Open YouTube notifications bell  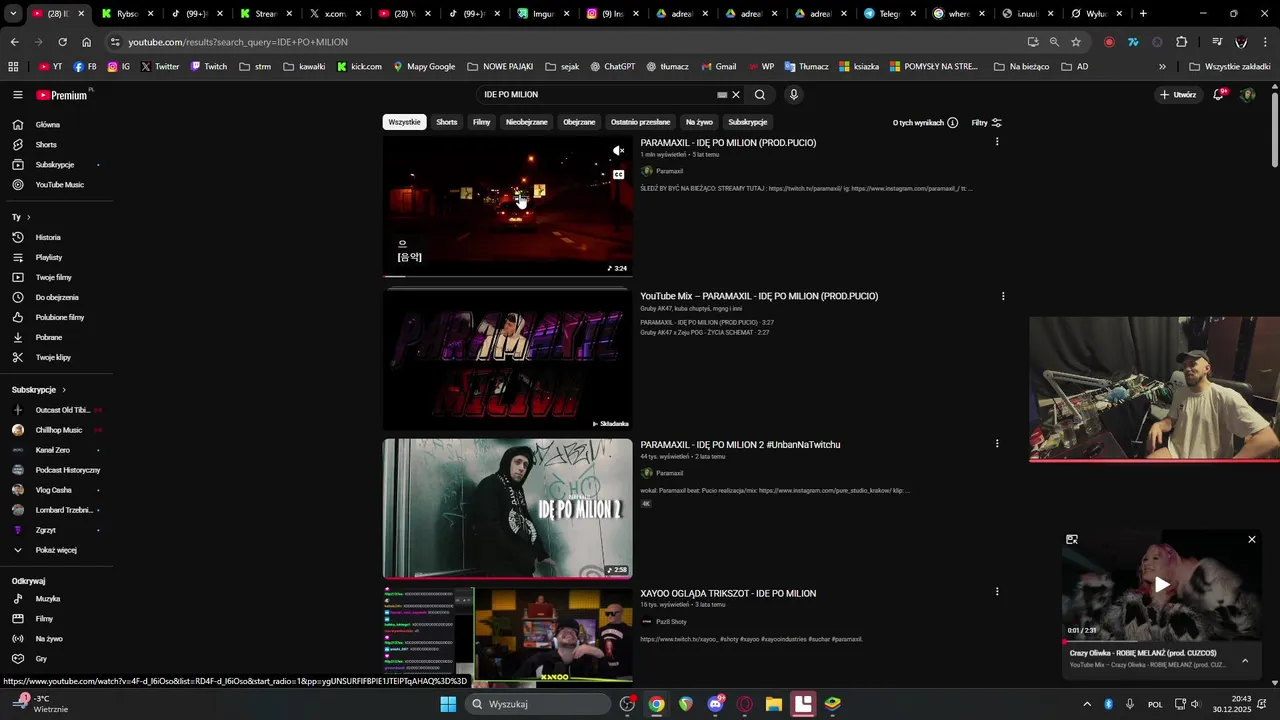click(1219, 95)
